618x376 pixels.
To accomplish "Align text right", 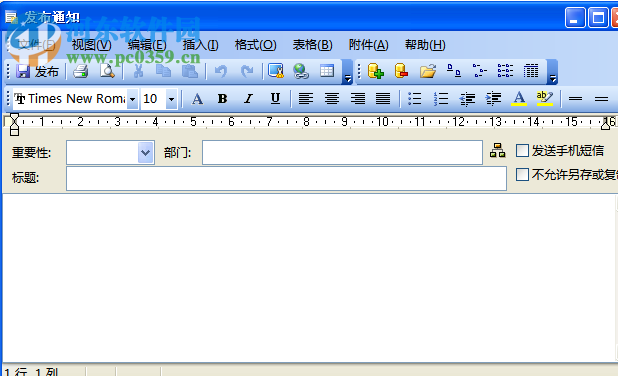I will coord(357,99).
